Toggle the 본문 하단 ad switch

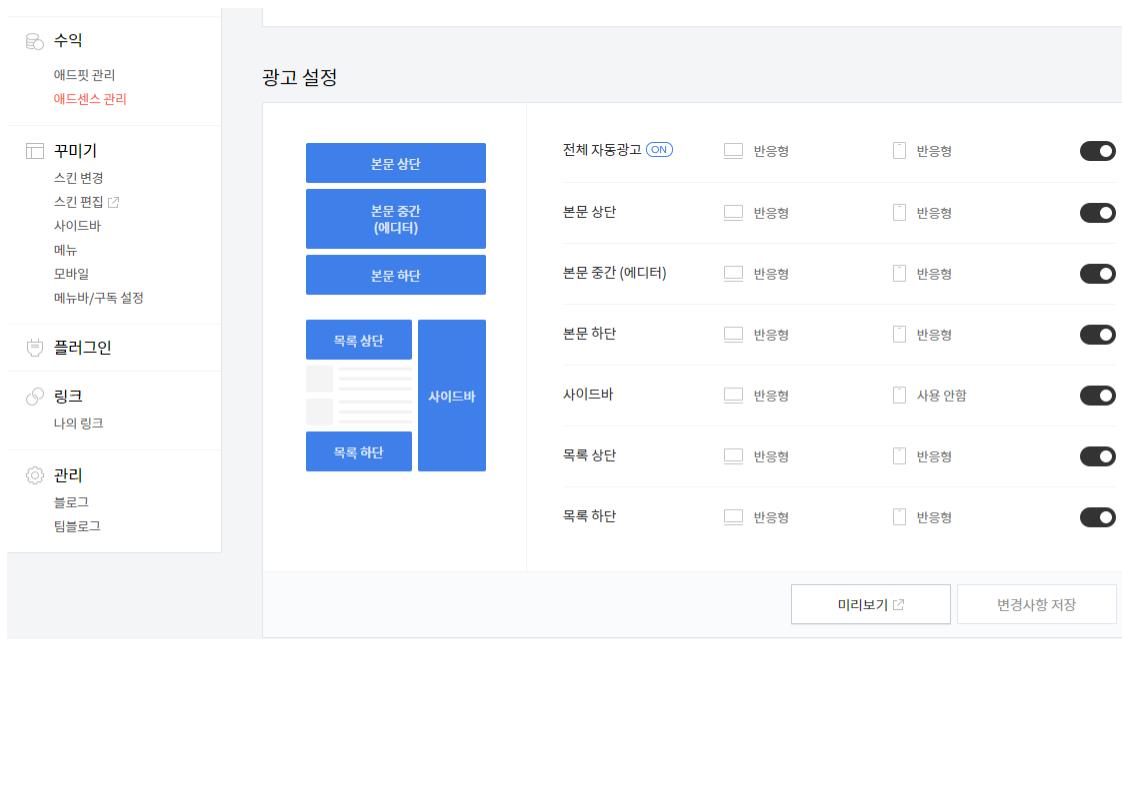tap(1098, 334)
